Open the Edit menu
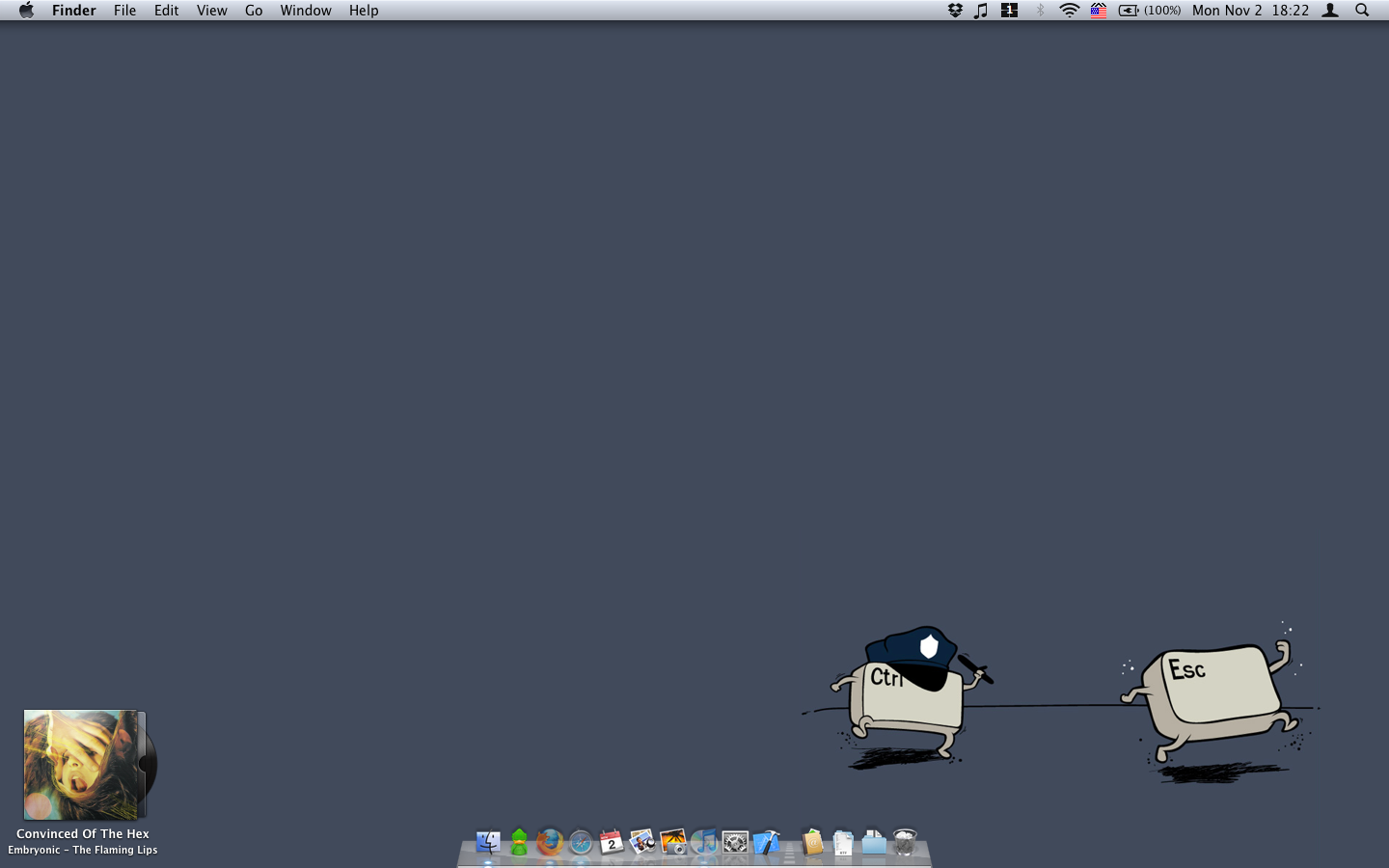 point(166,11)
